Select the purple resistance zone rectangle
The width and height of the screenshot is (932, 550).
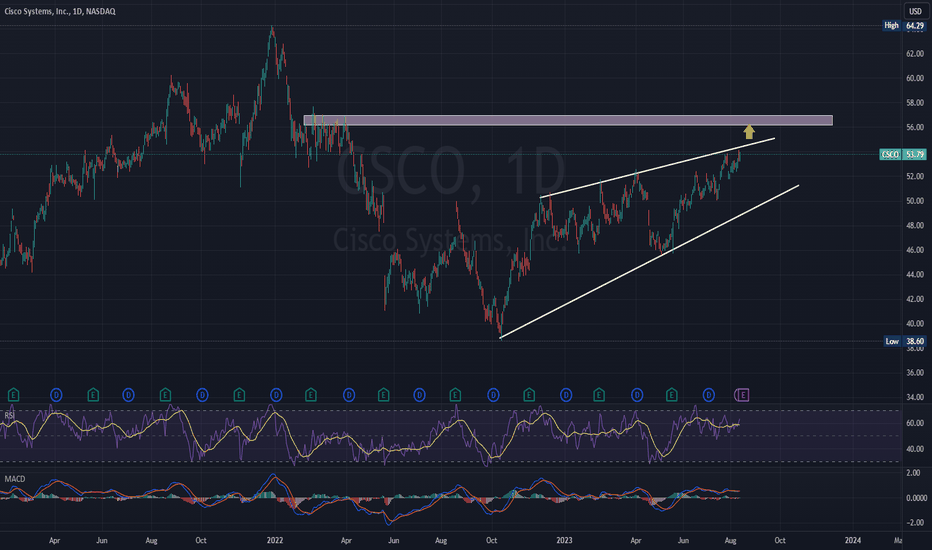click(568, 120)
